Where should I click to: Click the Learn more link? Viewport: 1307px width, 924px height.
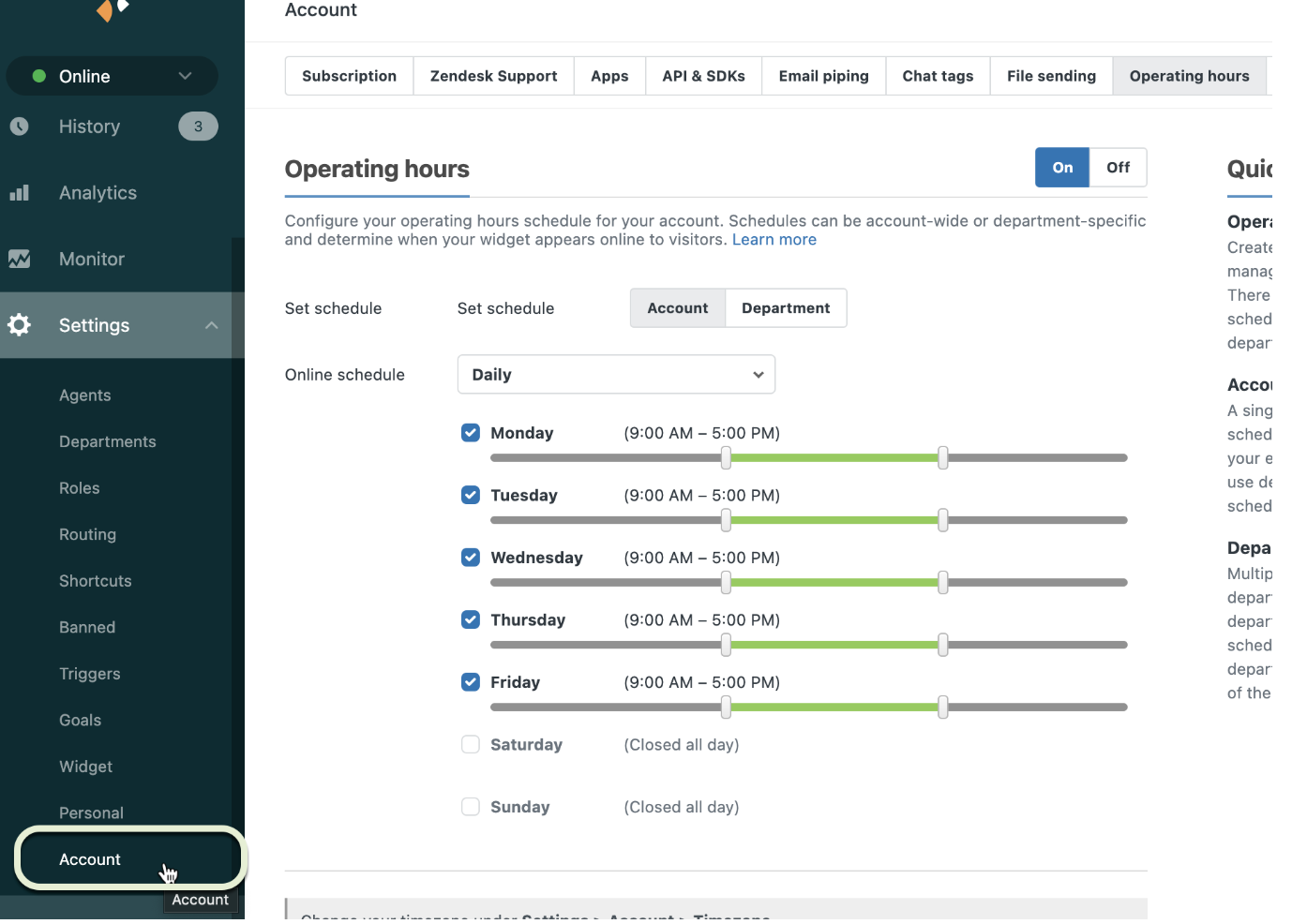click(x=774, y=239)
